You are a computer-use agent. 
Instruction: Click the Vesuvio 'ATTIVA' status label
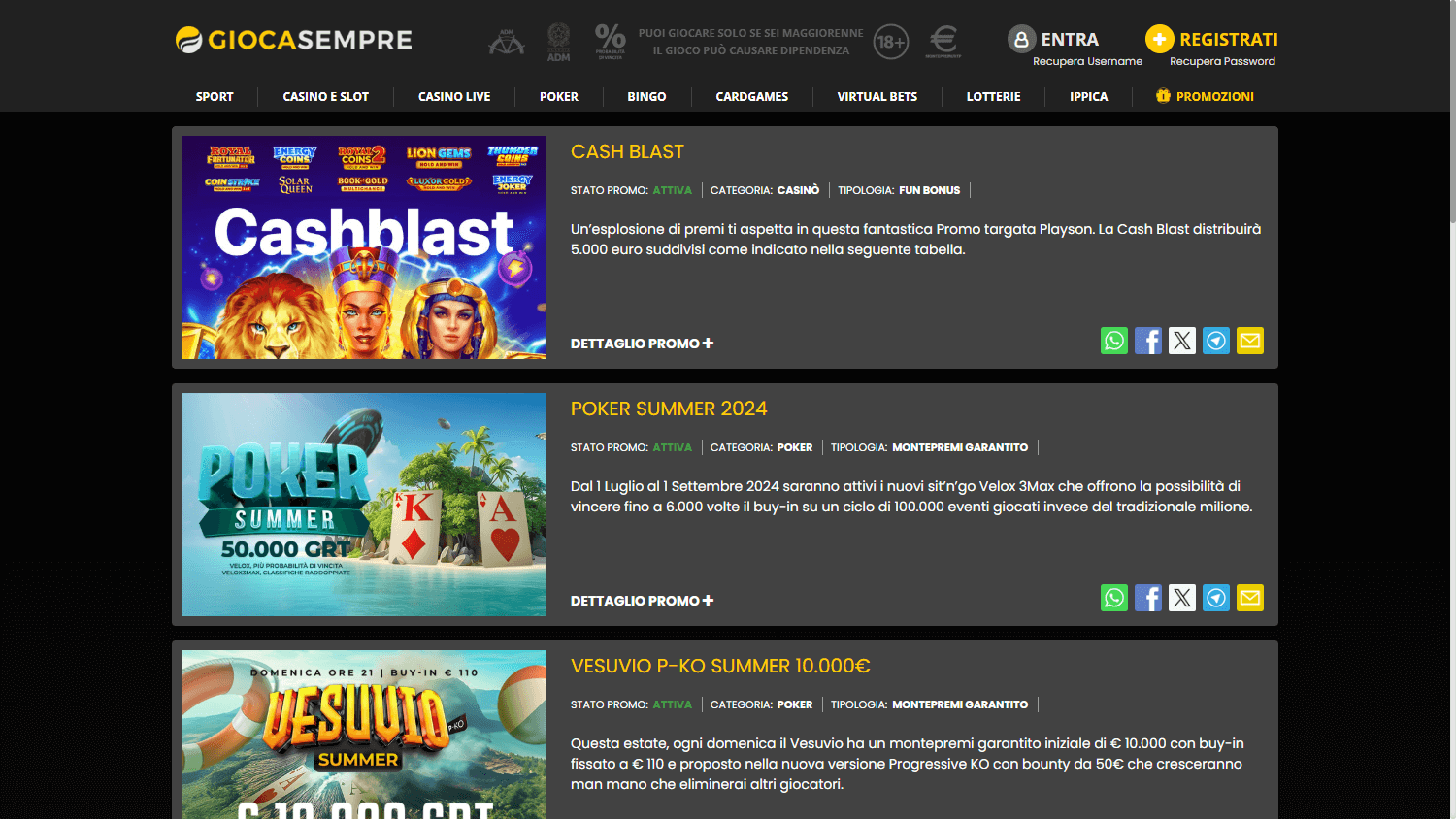(x=672, y=704)
